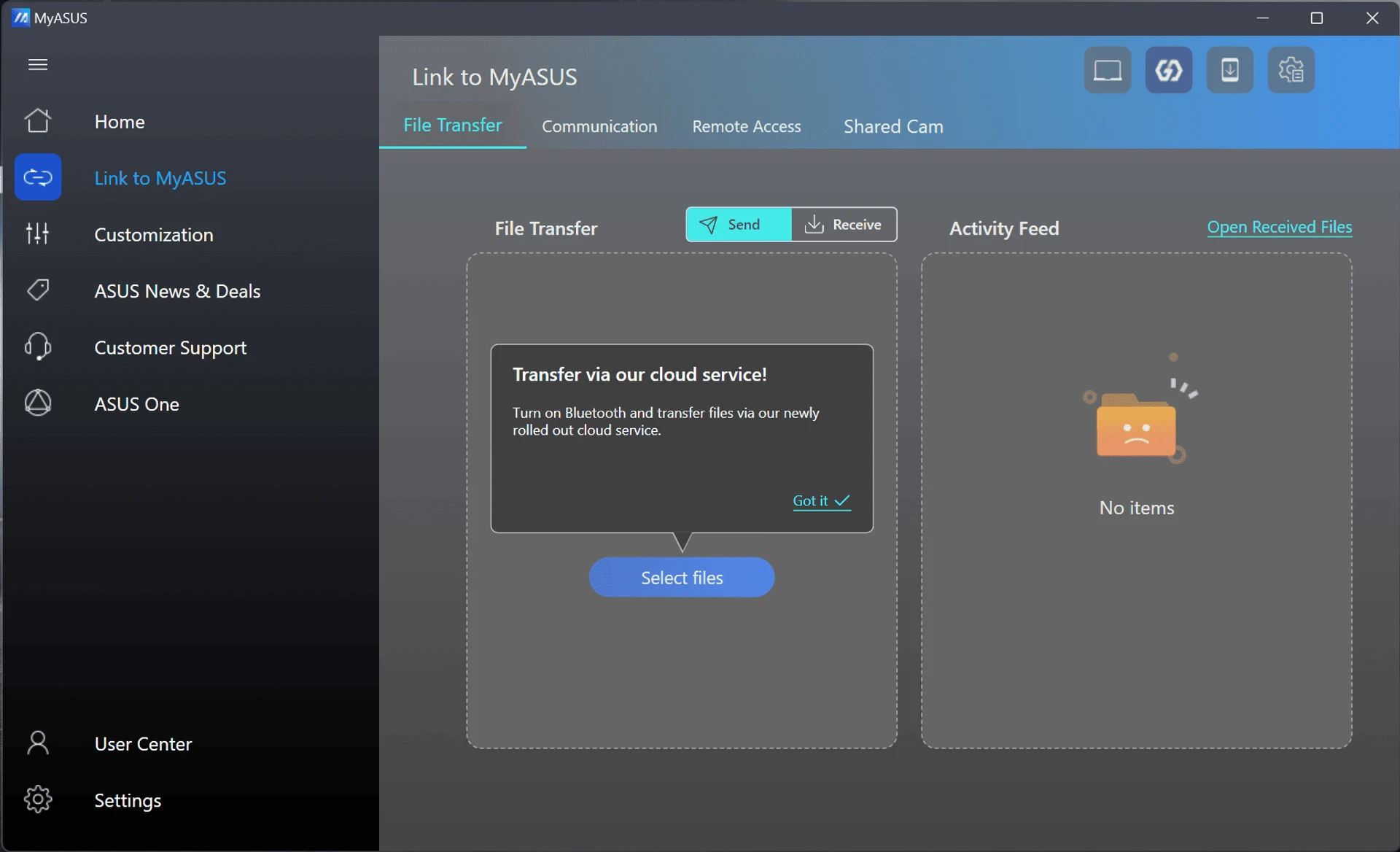Toggle the hamburger menu icon
Screen dimensions: 1400x852
pos(38,65)
